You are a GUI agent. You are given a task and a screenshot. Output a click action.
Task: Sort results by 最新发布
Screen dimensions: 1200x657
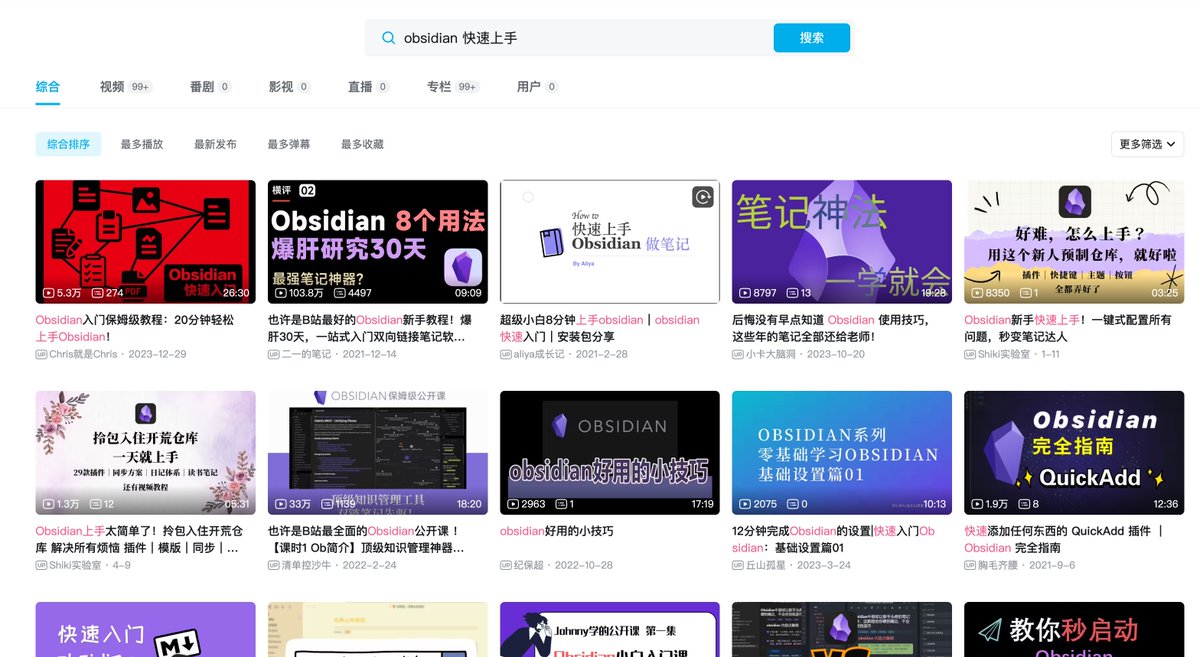(x=215, y=144)
